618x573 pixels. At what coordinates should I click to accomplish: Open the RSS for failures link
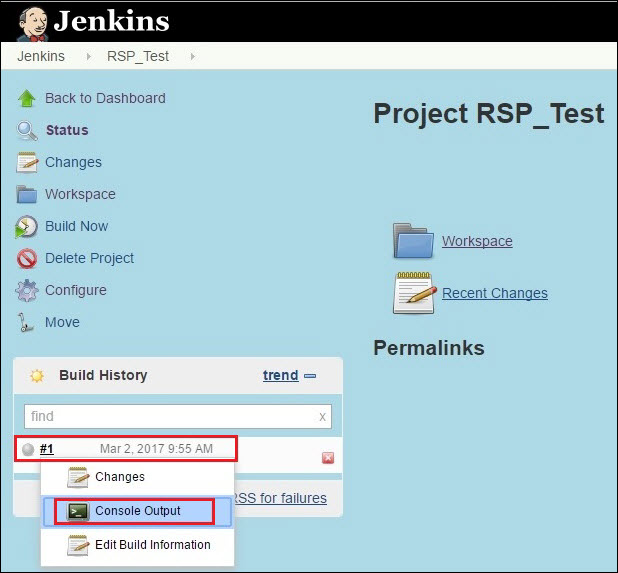click(281, 498)
